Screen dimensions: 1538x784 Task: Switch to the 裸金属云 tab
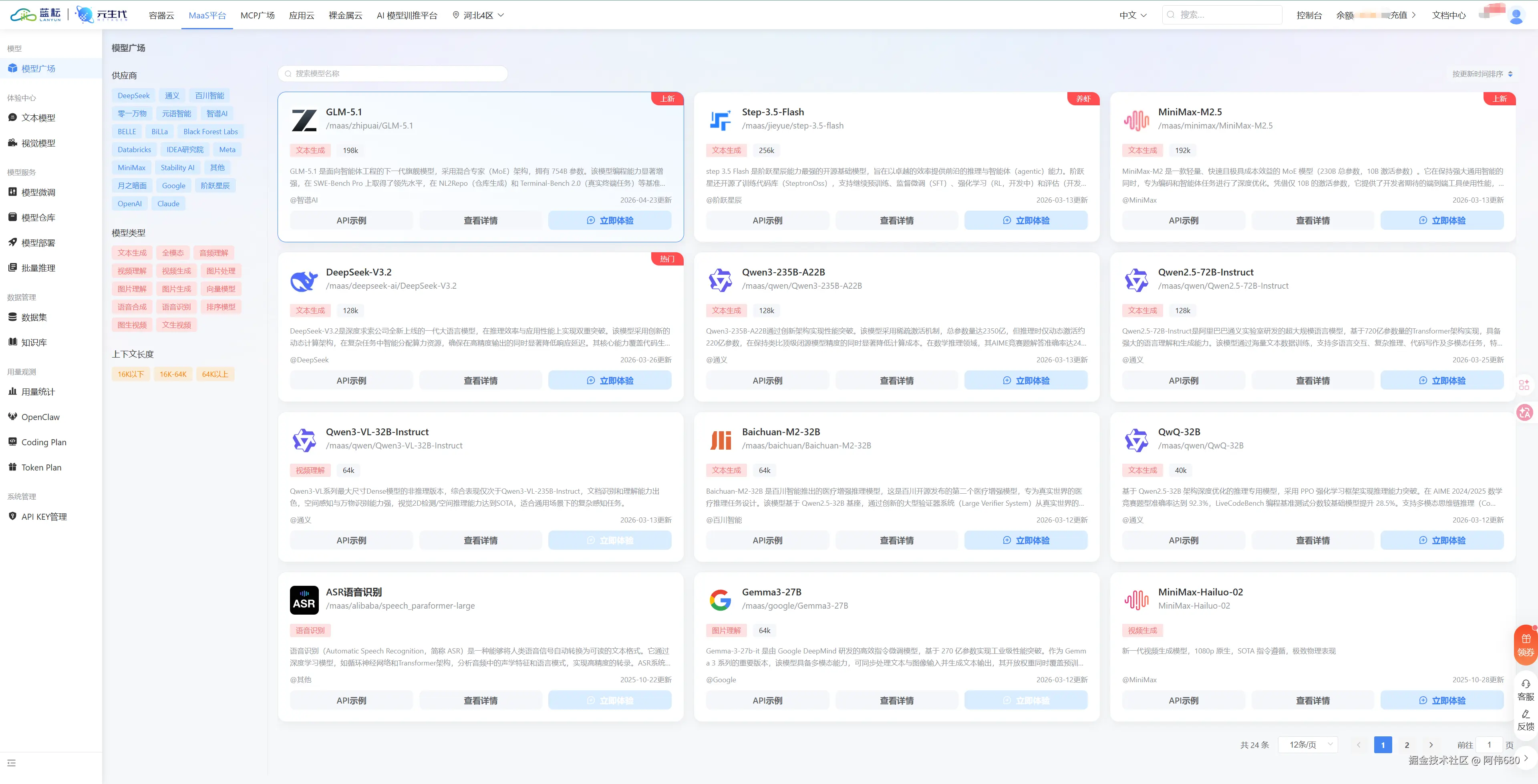tap(346, 16)
